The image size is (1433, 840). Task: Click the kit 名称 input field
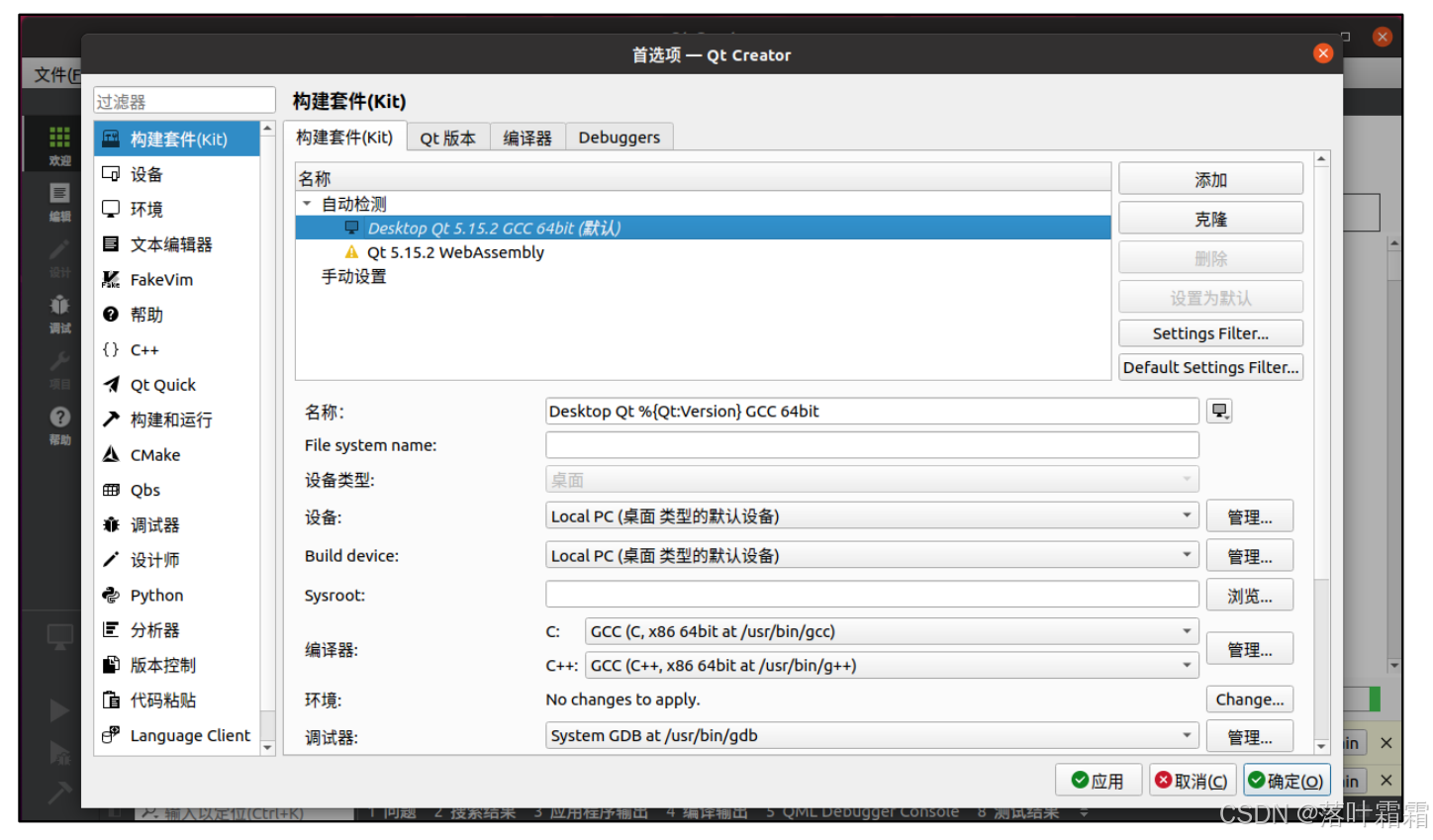coord(872,412)
